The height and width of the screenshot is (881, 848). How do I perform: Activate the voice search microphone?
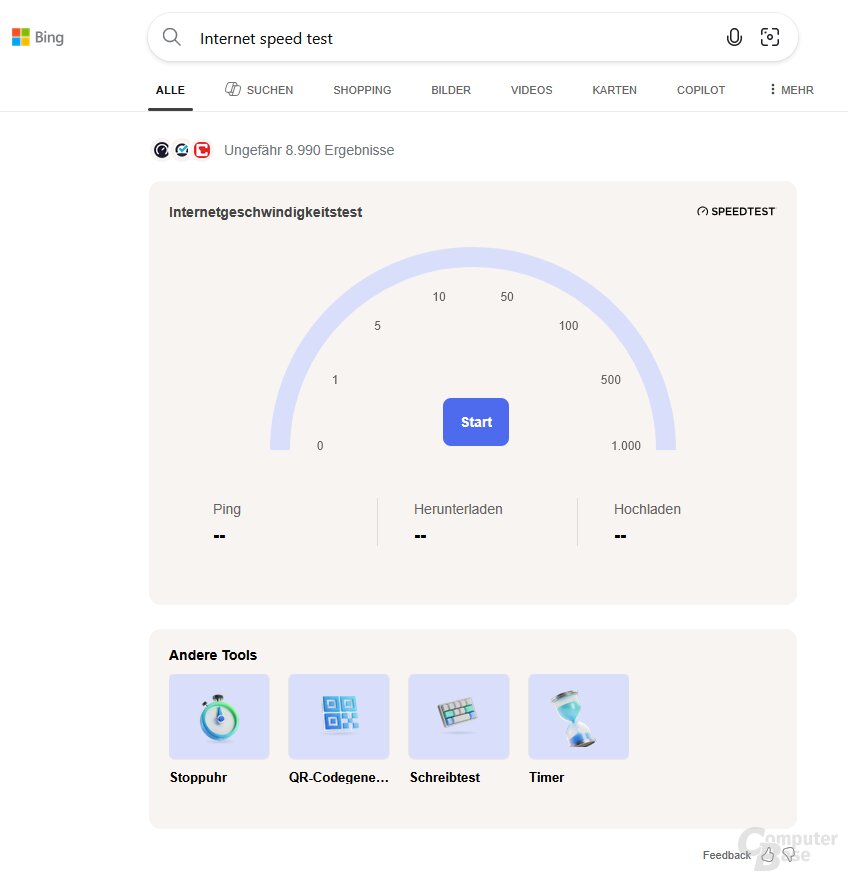tap(734, 36)
